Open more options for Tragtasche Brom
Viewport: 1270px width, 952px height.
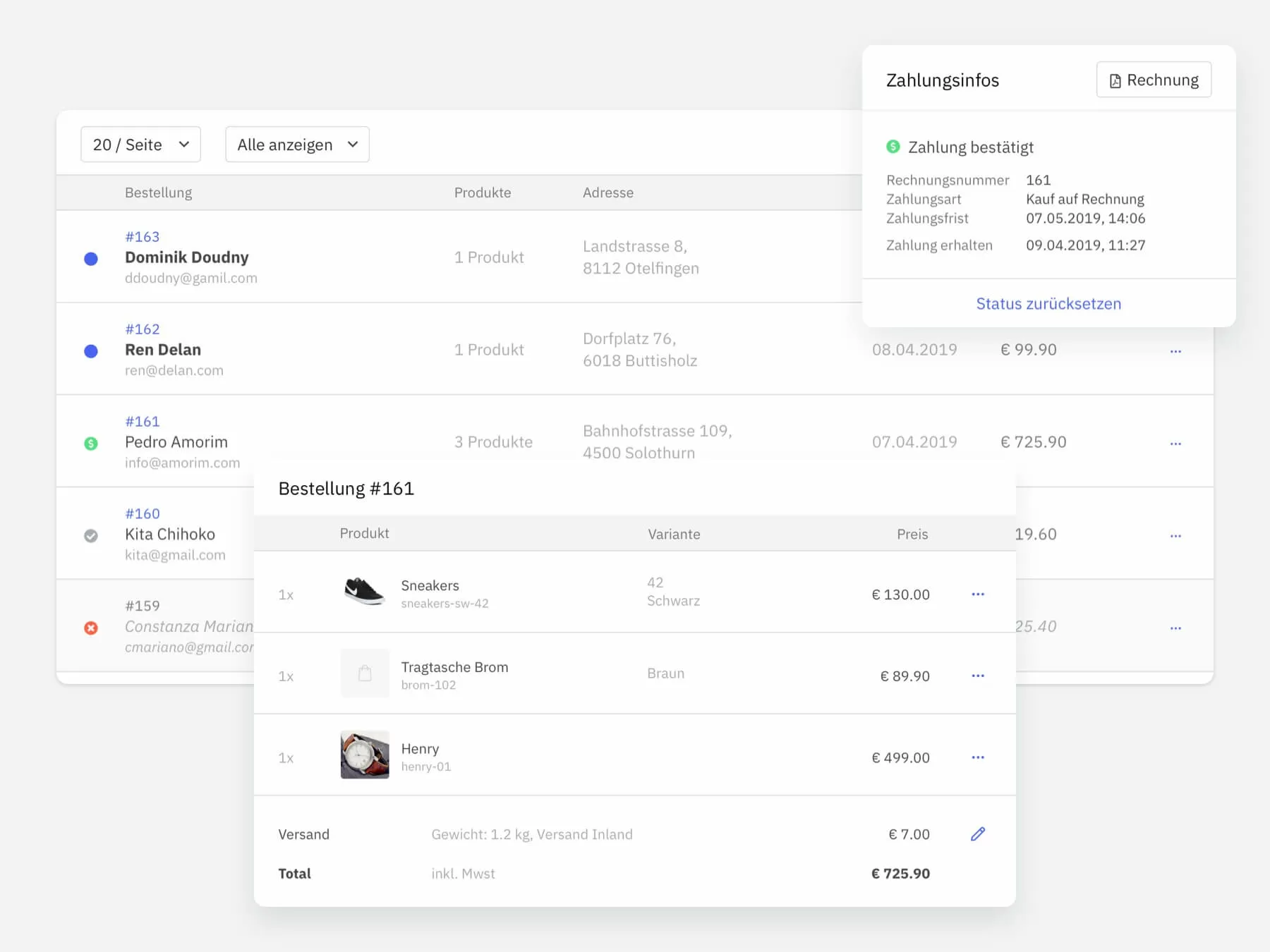click(977, 676)
